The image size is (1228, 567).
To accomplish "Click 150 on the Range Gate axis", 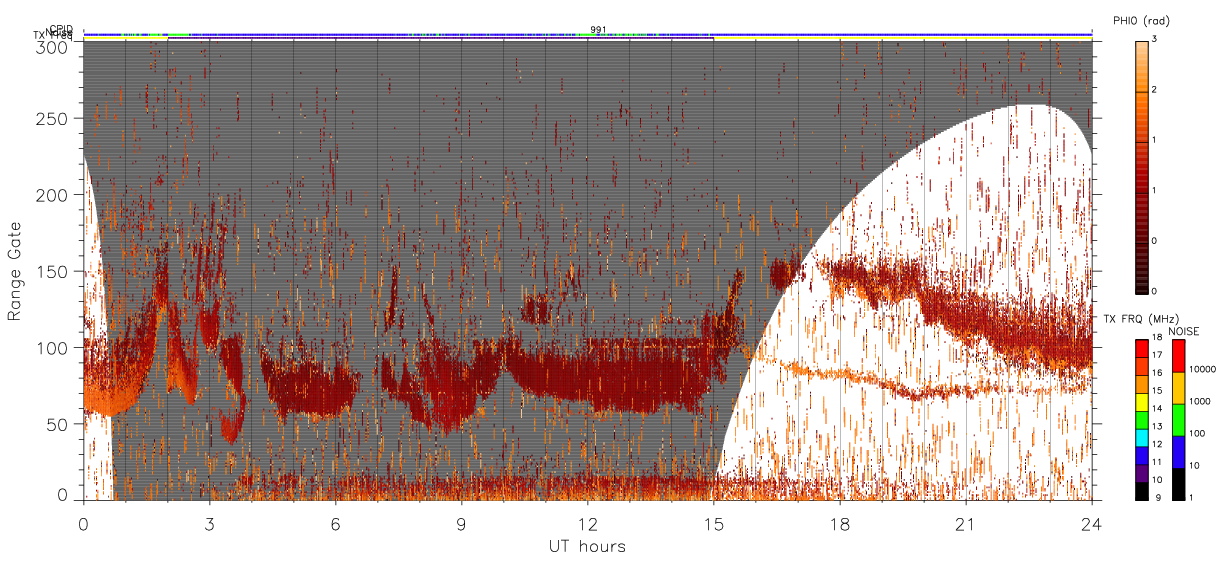I will click(x=54, y=271).
